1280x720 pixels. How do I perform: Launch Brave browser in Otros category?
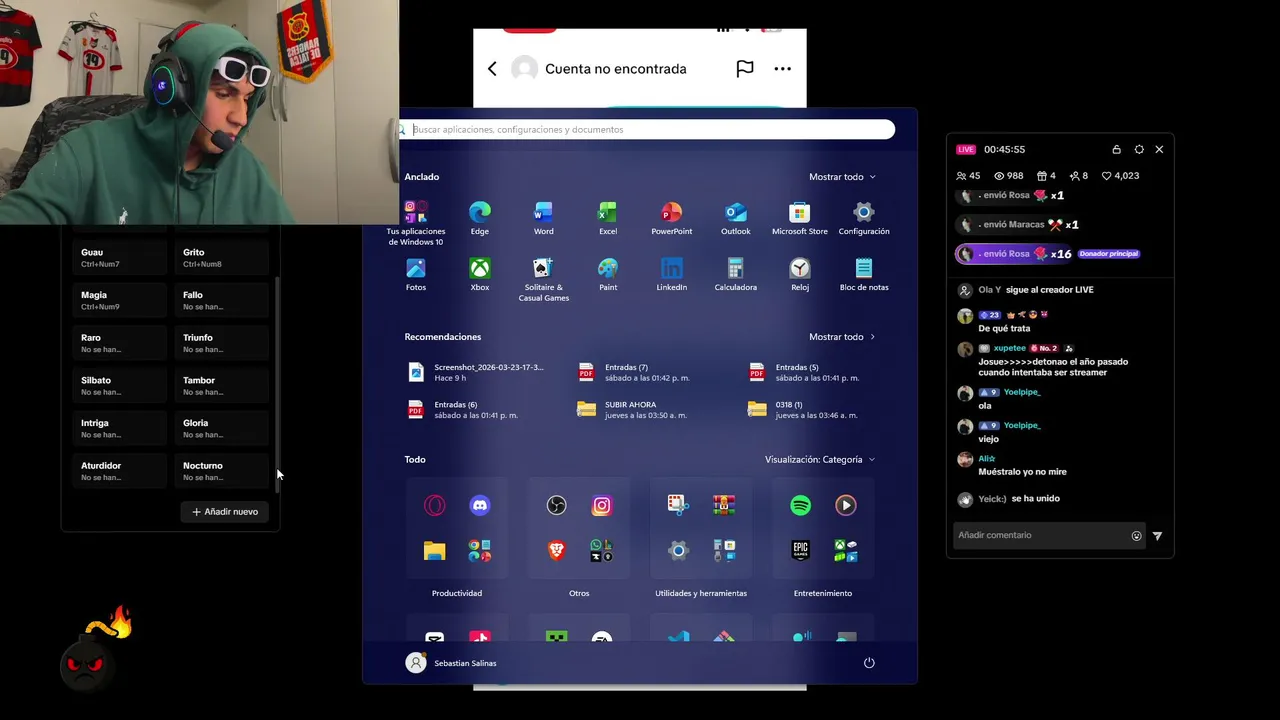click(556, 550)
